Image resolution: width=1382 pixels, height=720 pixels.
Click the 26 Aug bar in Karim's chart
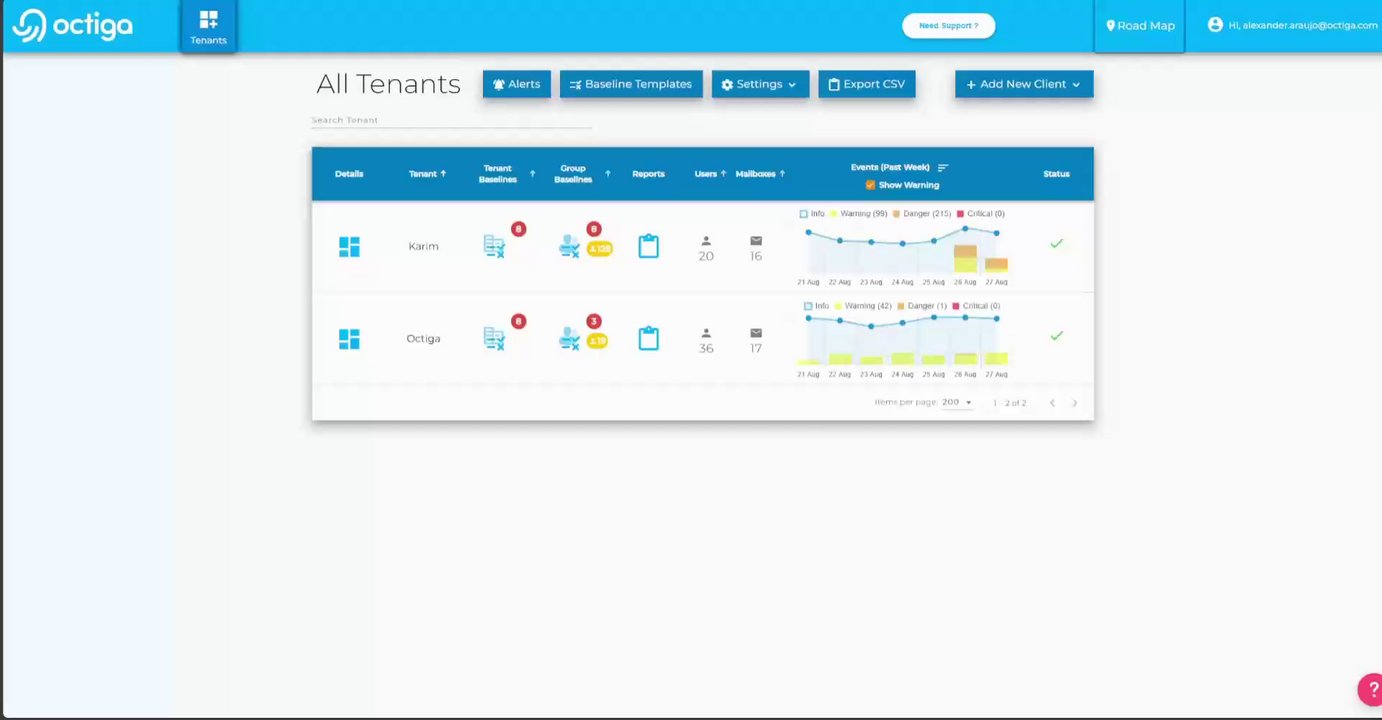click(x=965, y=258)
